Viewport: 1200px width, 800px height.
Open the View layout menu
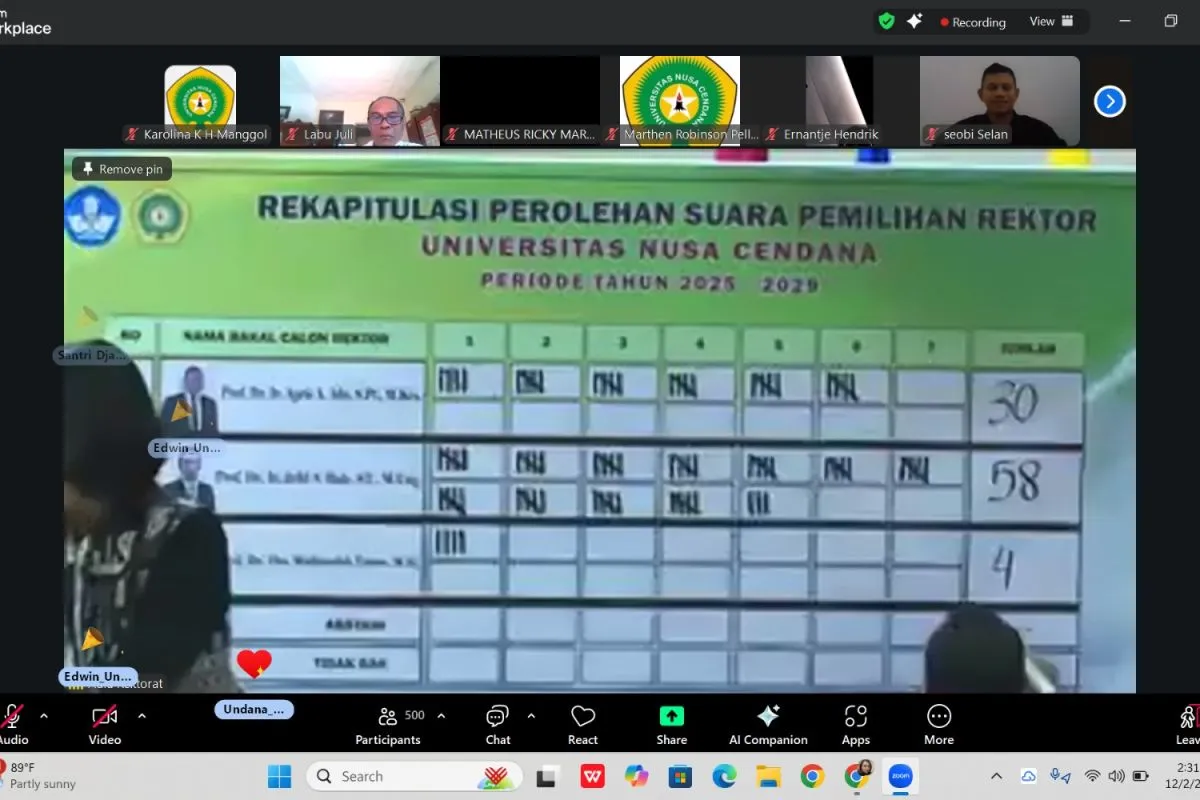coord(1051,21)
